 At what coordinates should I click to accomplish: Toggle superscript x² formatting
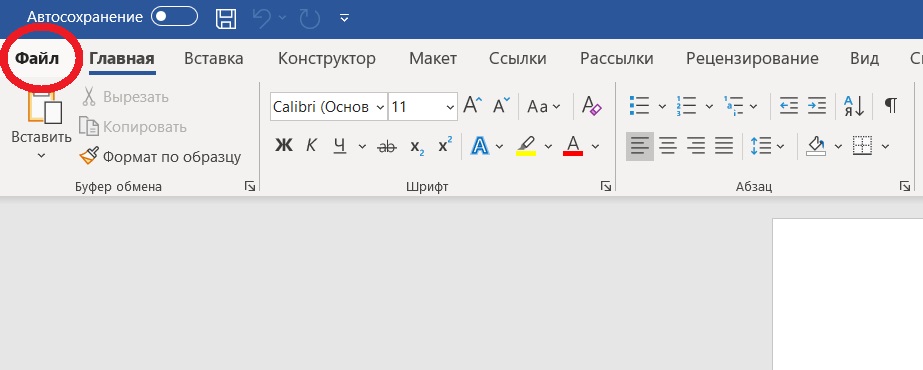coord(446,145)
